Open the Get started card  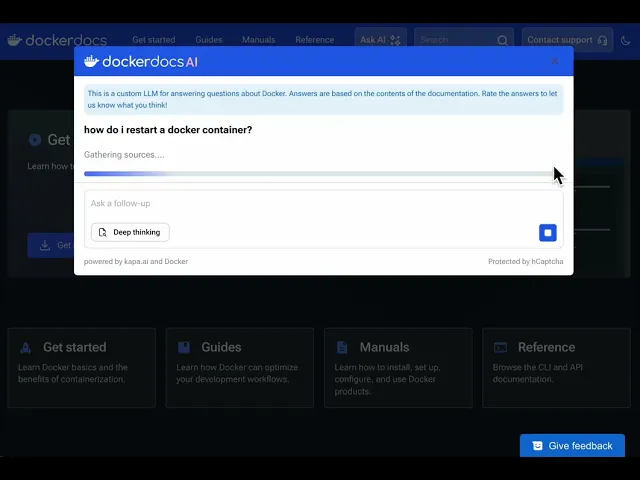[82, 368]
